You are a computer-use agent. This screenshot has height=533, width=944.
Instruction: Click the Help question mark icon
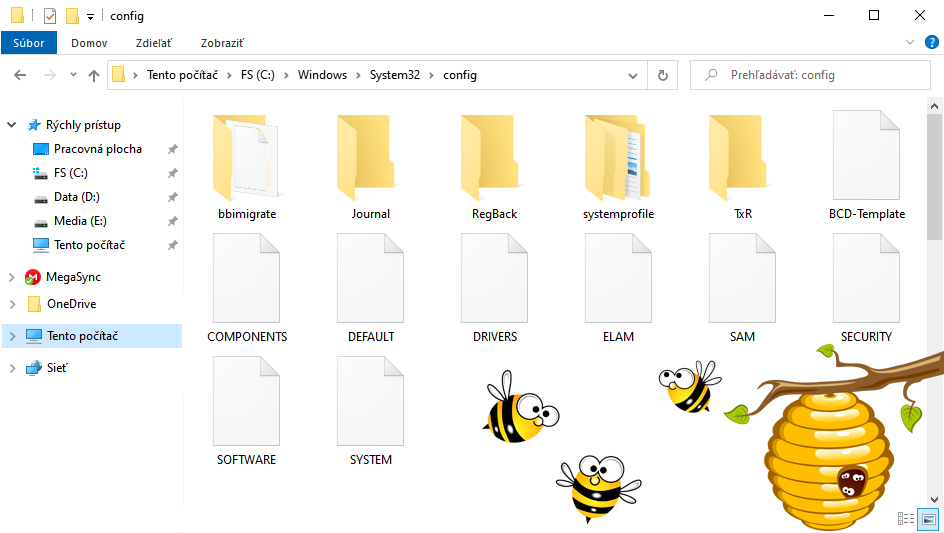click(x=931, y=42)
